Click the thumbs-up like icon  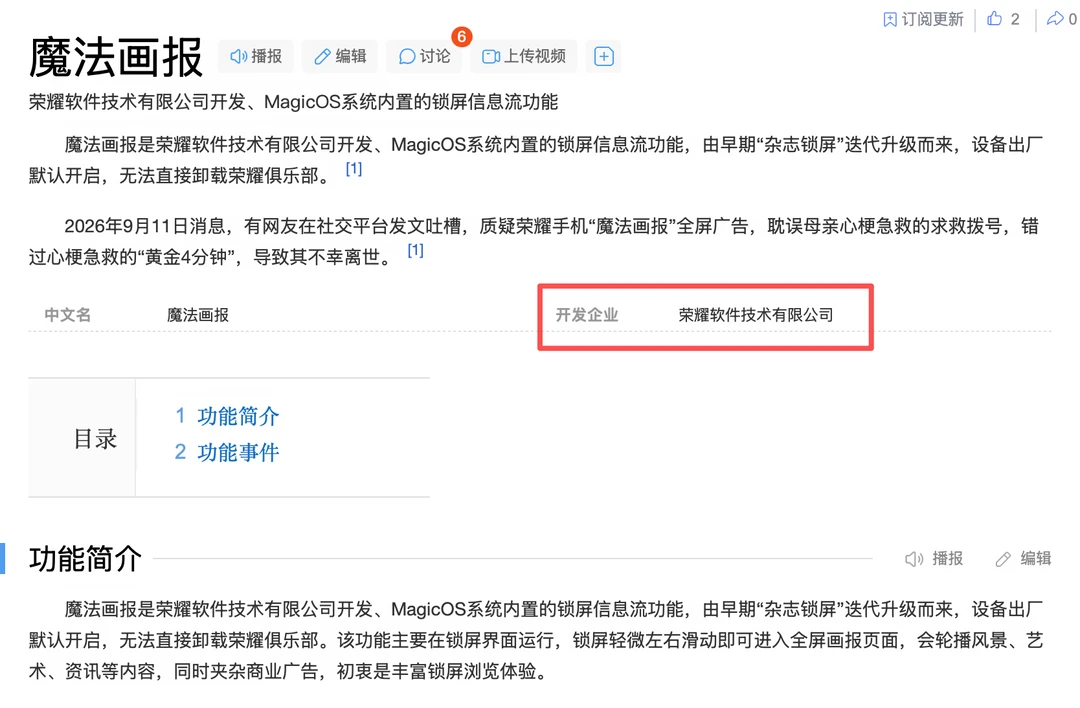pyautogui.click(x=994, y=19)
